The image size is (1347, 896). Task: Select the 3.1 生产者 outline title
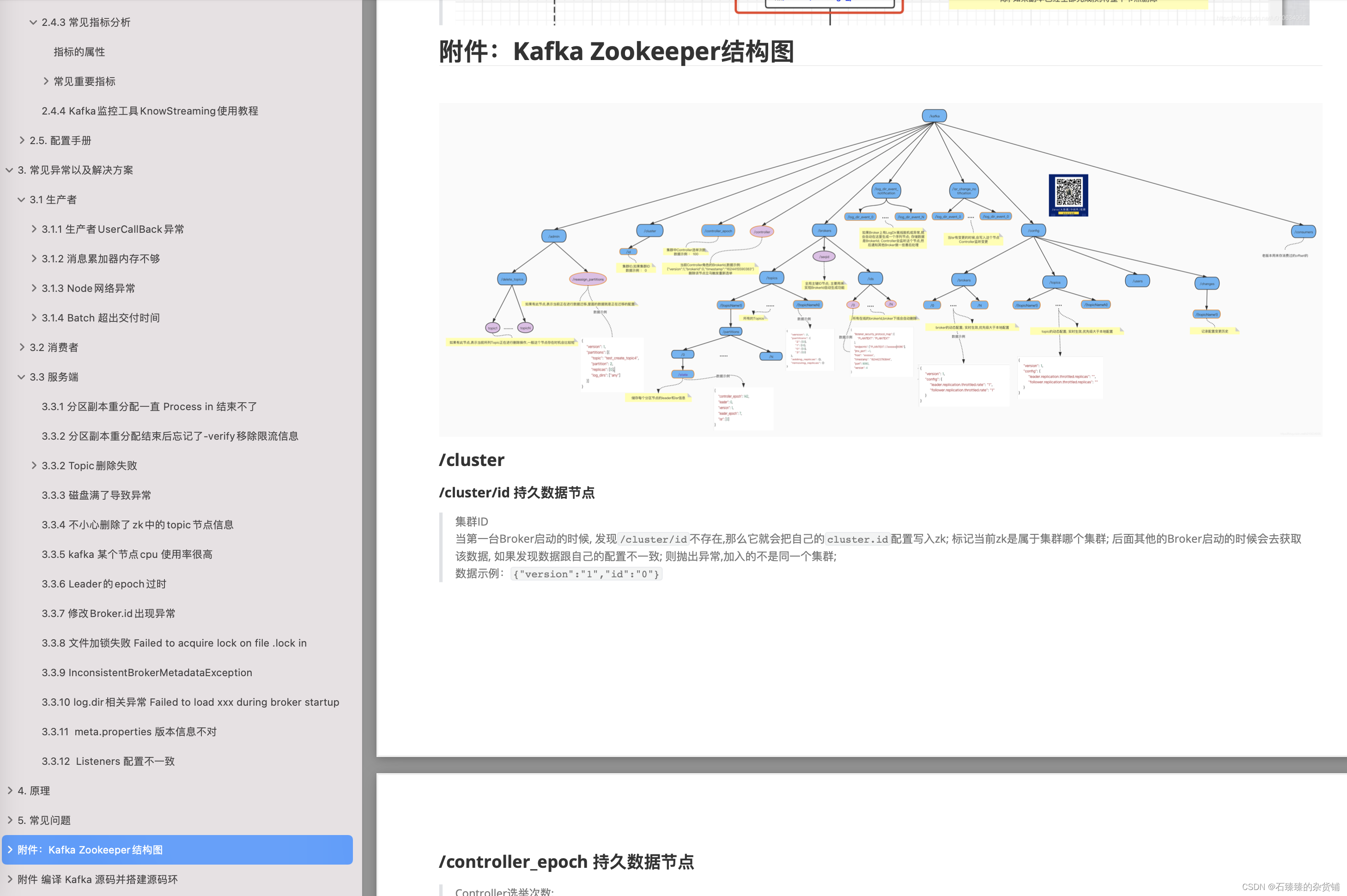click(53, 200)
